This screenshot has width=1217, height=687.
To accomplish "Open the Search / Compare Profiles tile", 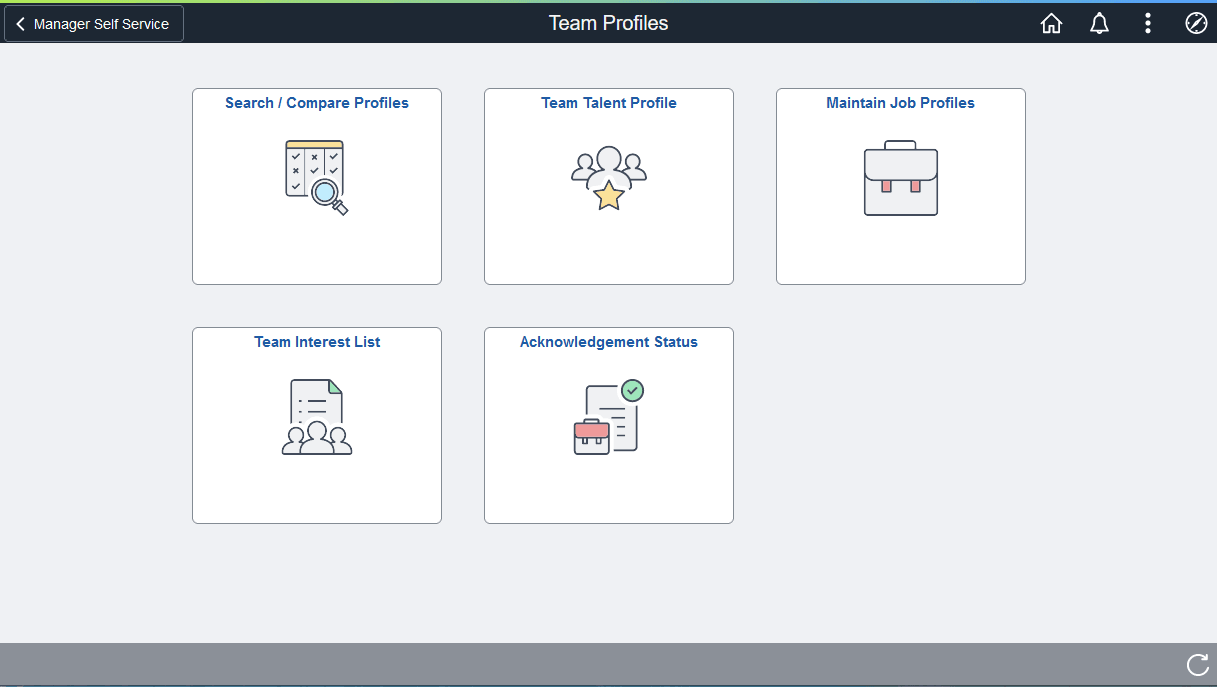I will tap(317, 186).
